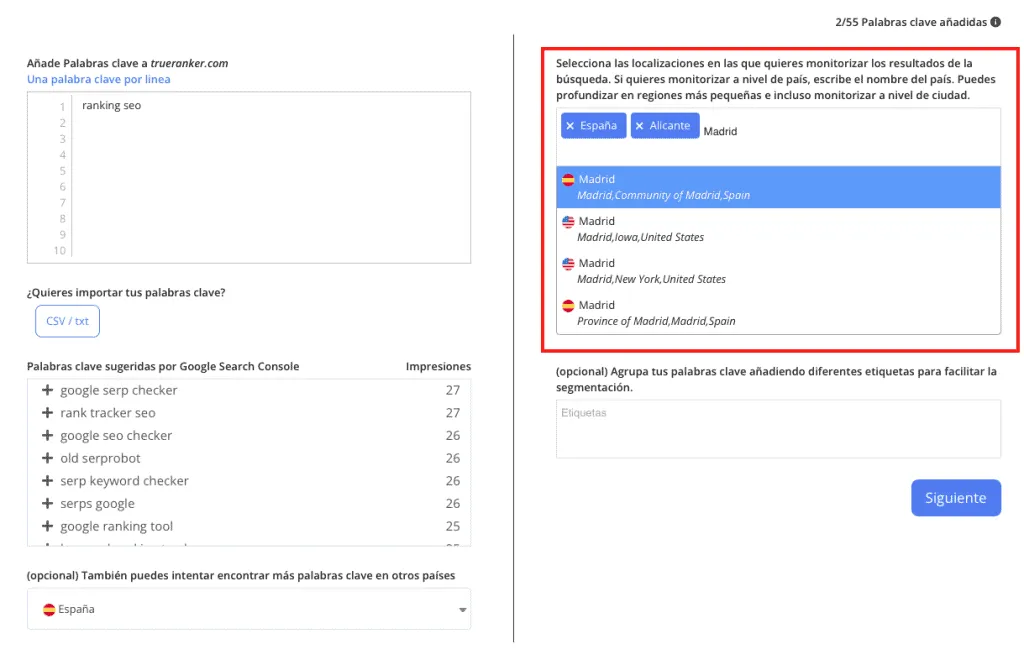Screen dimensions: 1024x649
Task: Add suggested keyword google ranking tool
Action: [x=47, y=526]
